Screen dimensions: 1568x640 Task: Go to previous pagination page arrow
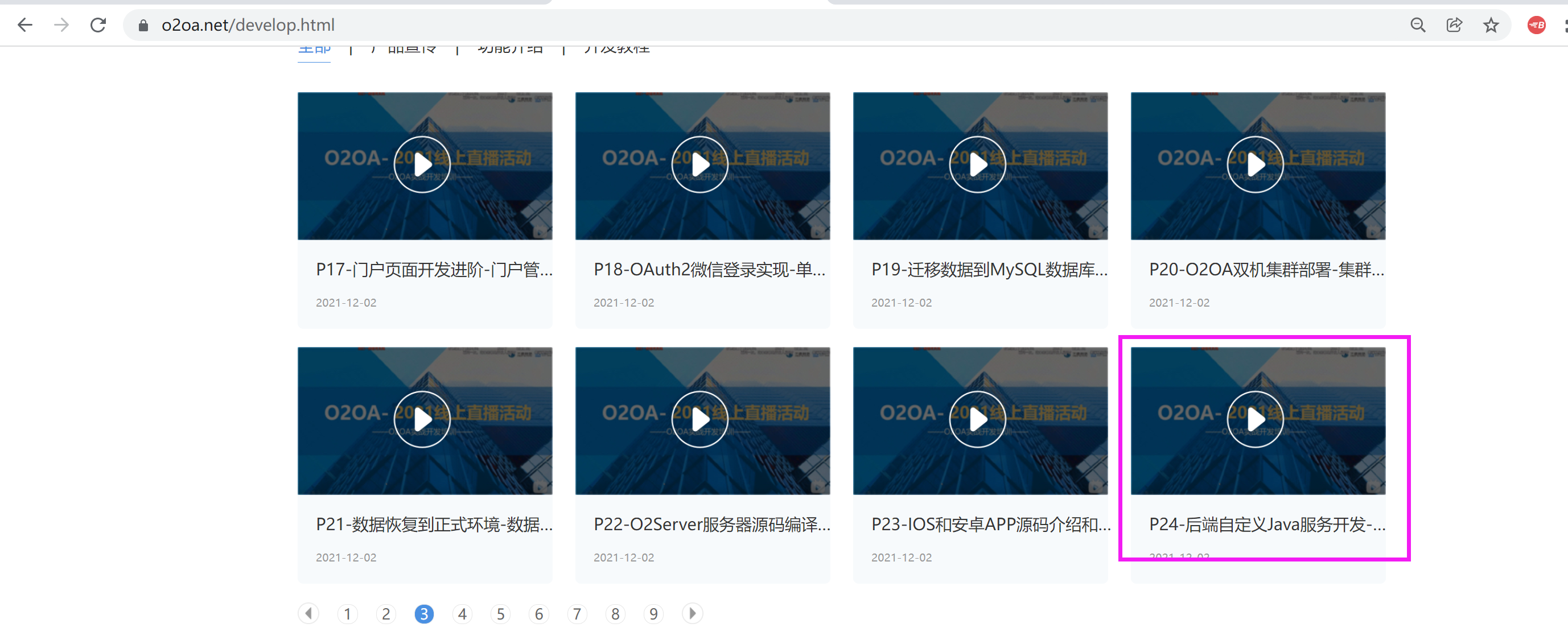(x=308, y=613)
